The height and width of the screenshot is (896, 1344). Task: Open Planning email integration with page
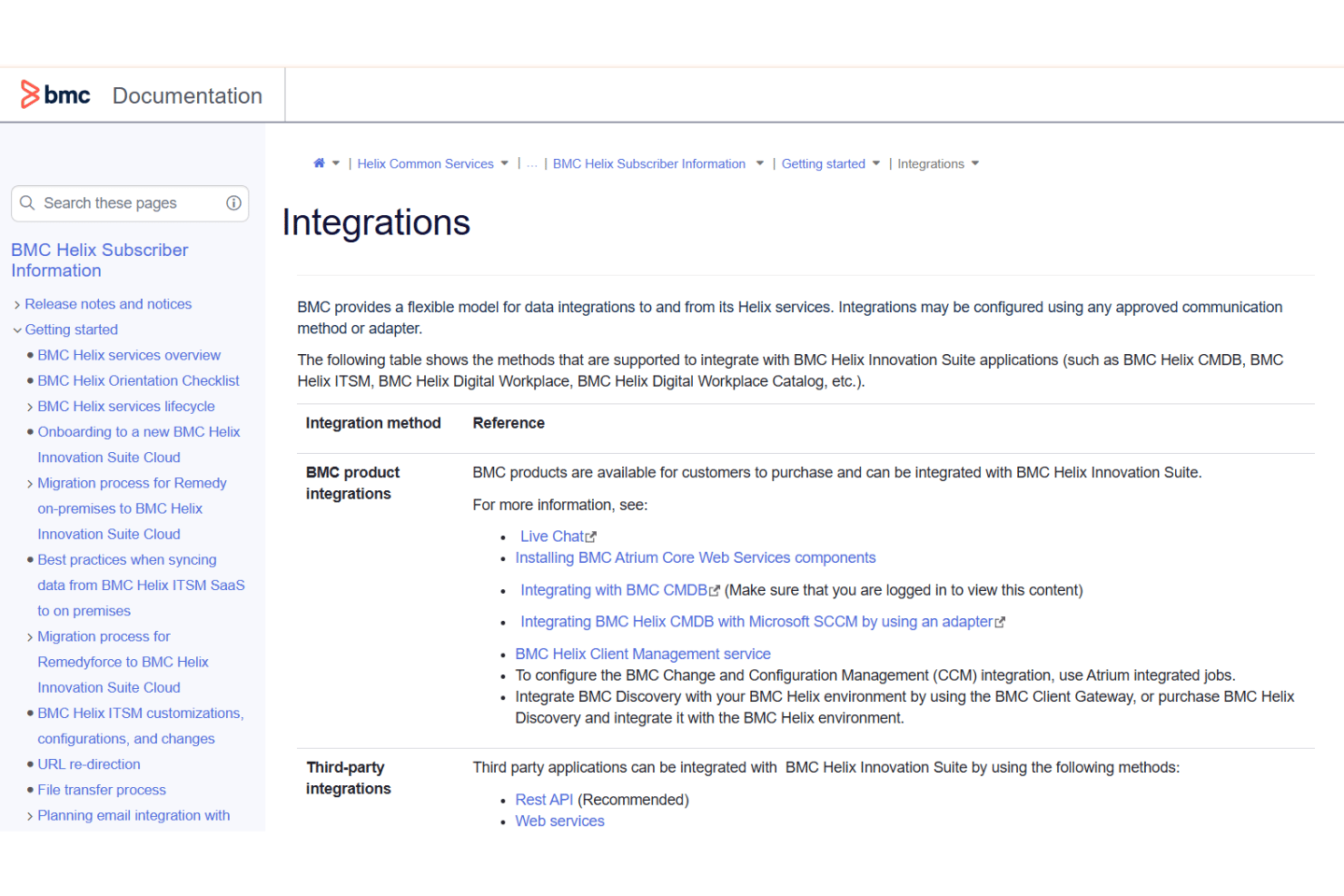(133, 815)
